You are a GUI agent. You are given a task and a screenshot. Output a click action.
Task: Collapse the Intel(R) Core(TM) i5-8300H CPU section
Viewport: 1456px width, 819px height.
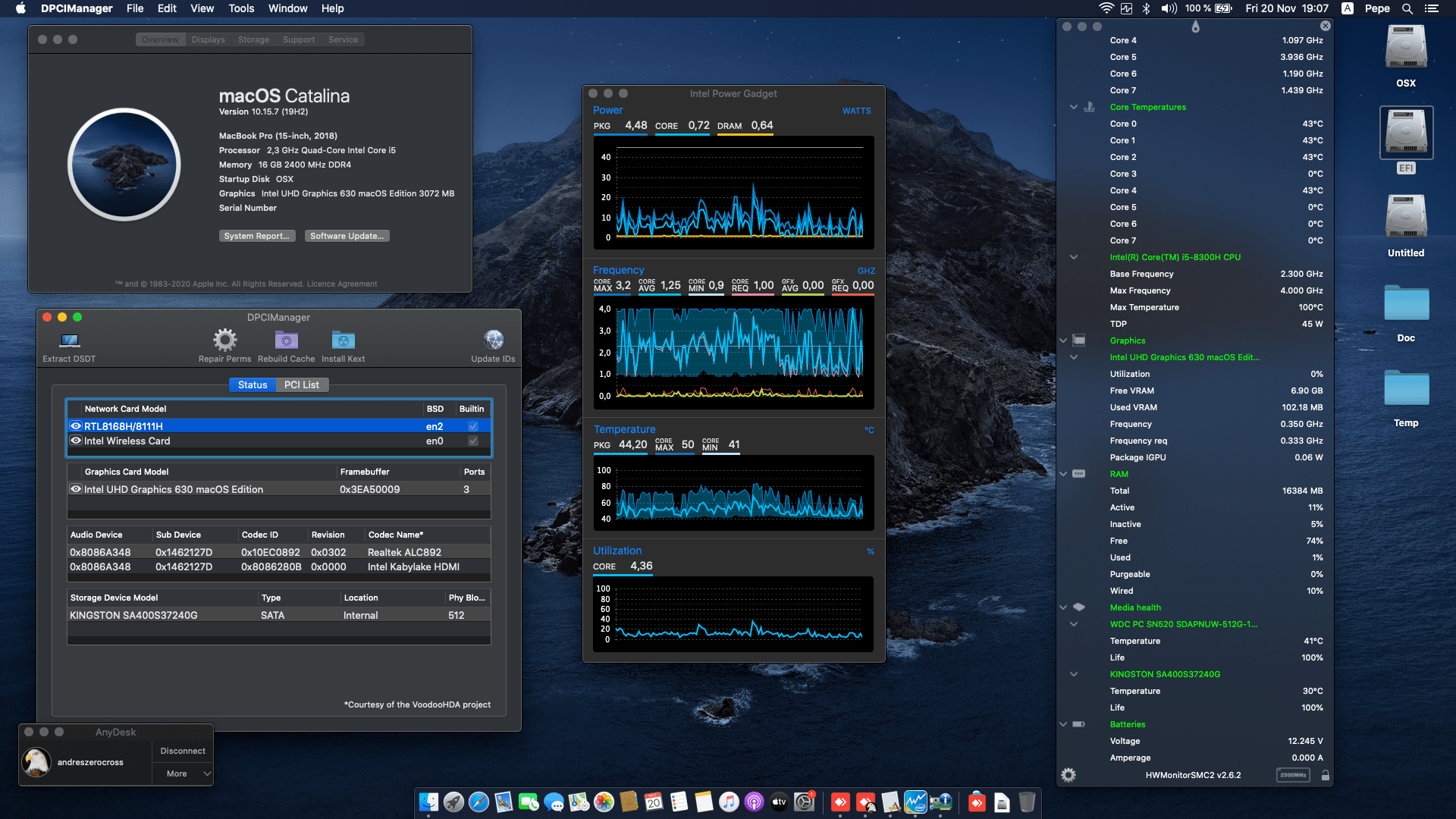click(x=1074, y=257)
